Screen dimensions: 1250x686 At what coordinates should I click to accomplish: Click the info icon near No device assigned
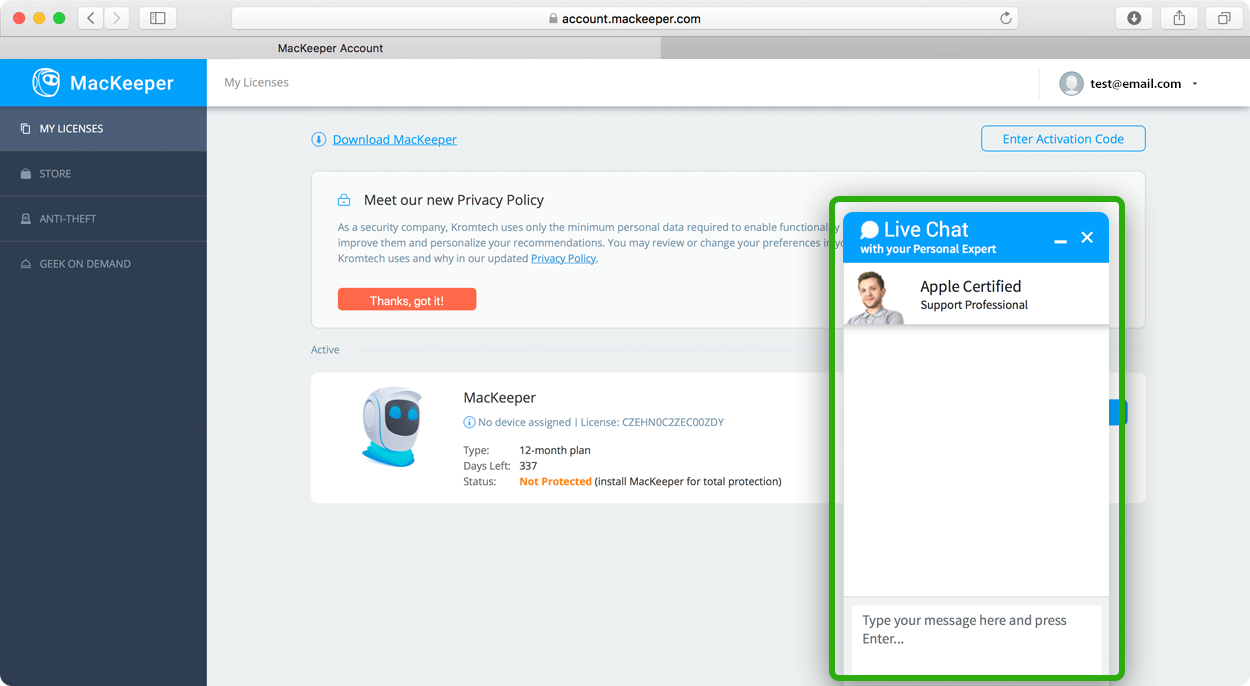coord(469,422)
